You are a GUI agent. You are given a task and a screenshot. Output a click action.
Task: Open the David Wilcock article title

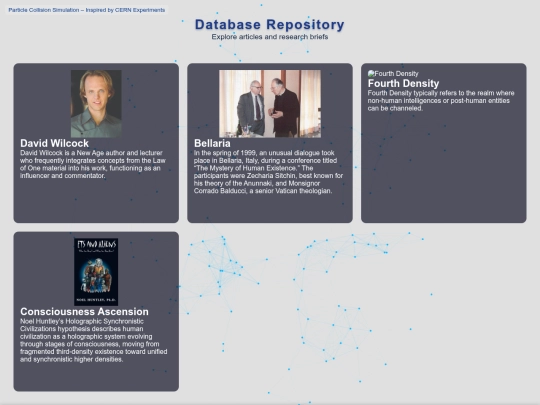click(54, 143)
